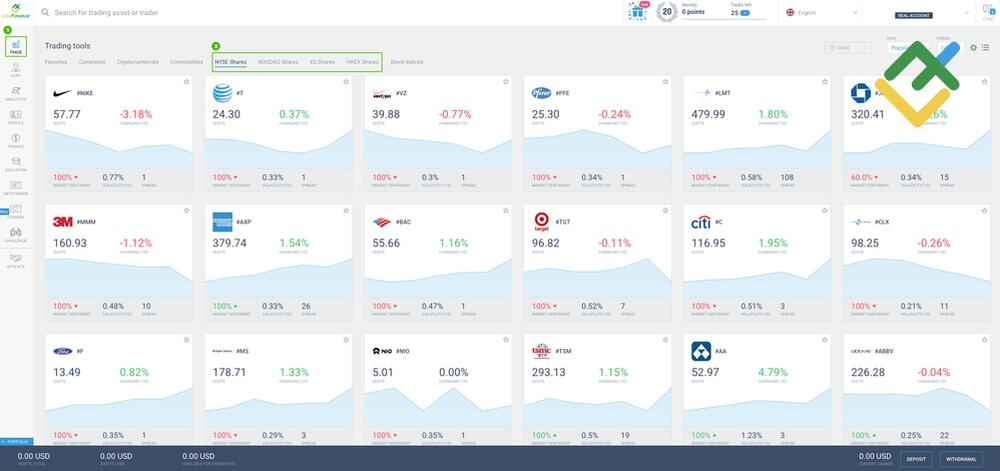Toggle the favorite star on the #T card

point(346,82)
